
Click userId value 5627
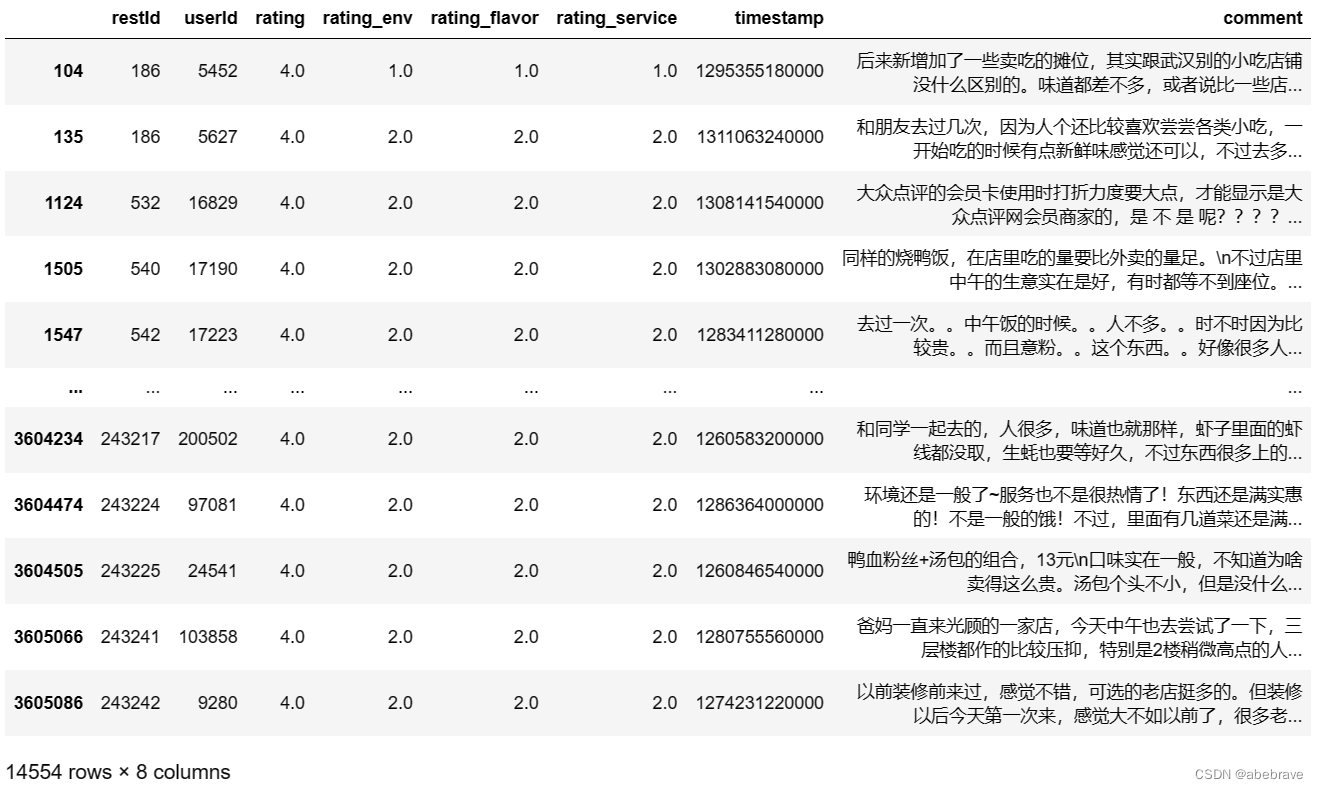click(218, 137)
